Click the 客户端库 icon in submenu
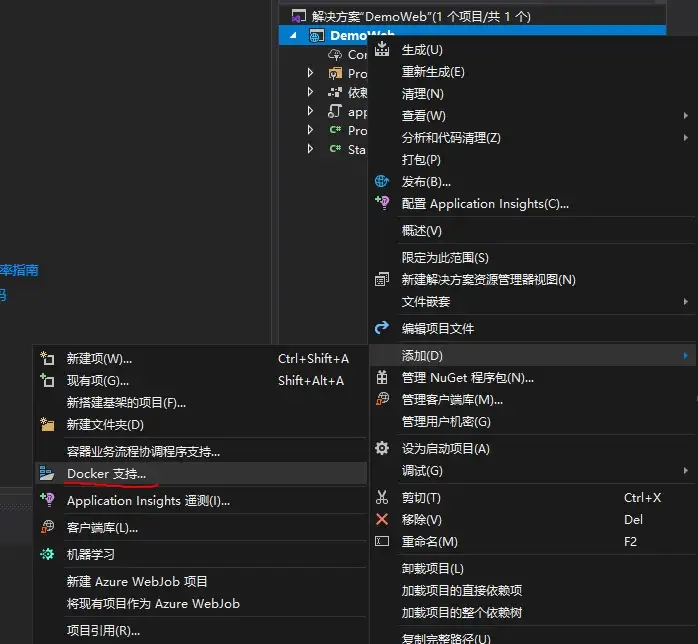Viewport: 698px width, 644px height. coord(47,527)
